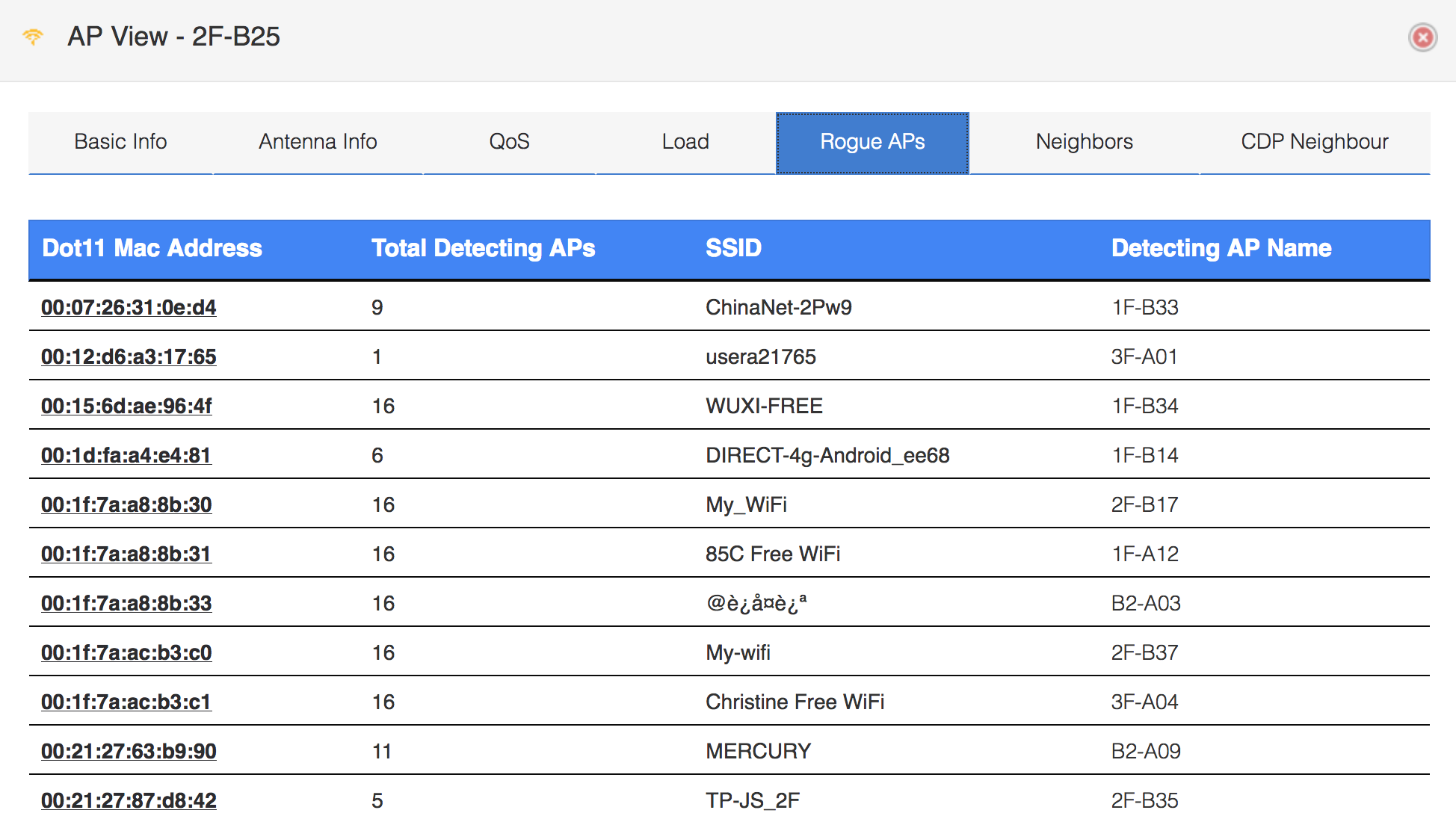Open the Neighbors tab

pyautogui.click(x=1085, y=142)
